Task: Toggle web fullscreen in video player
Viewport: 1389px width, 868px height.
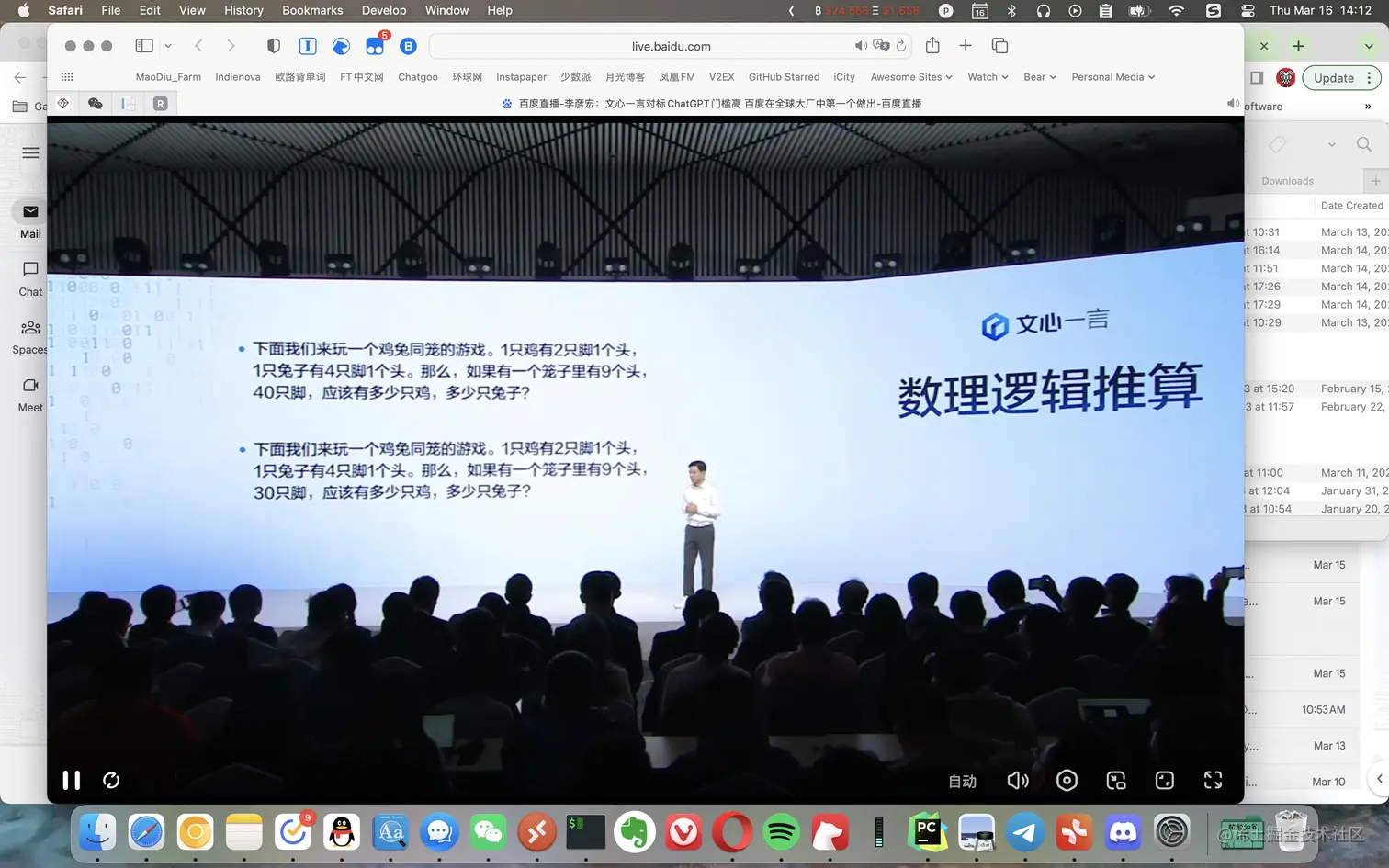Action: click(x=1165, y=780)
